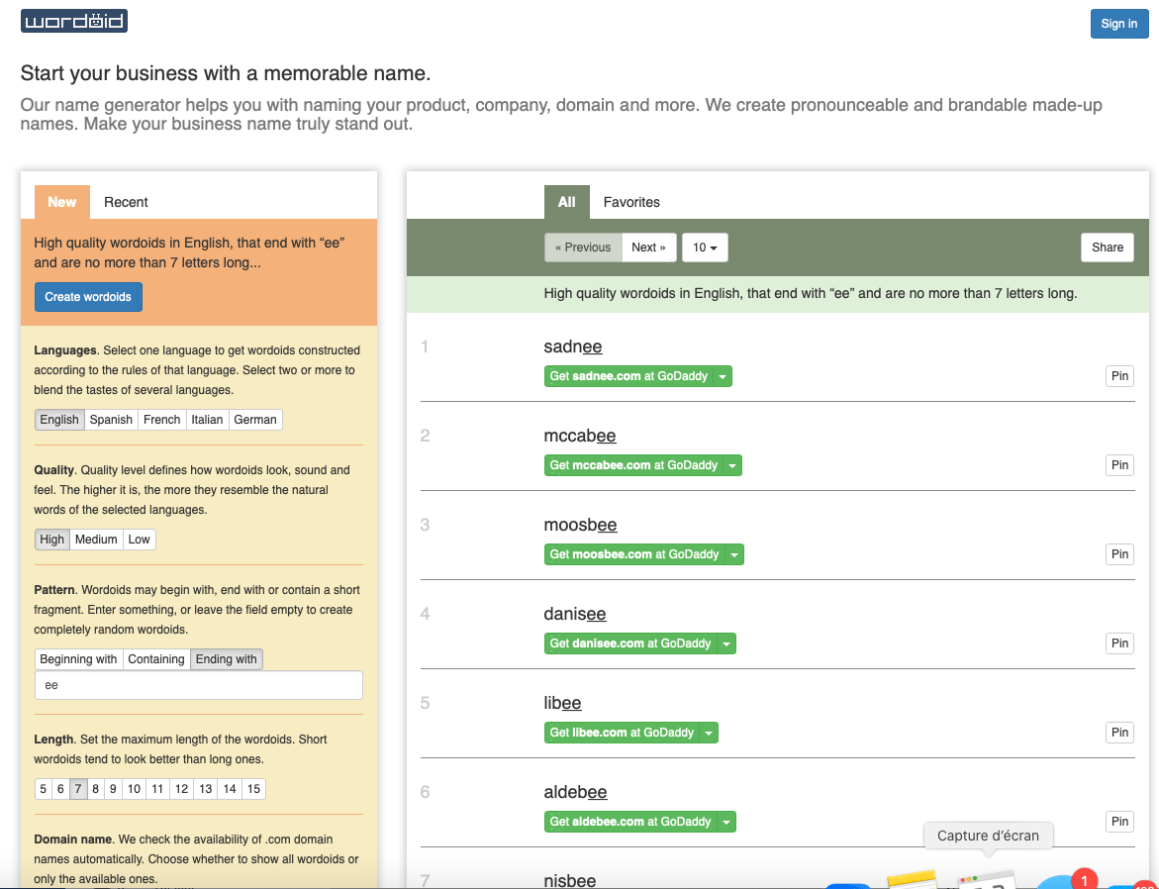The width and height of the screenshot is (1159, 889).
Task: Open the 10 results-per-page dropdown
Action: point(705,248)
